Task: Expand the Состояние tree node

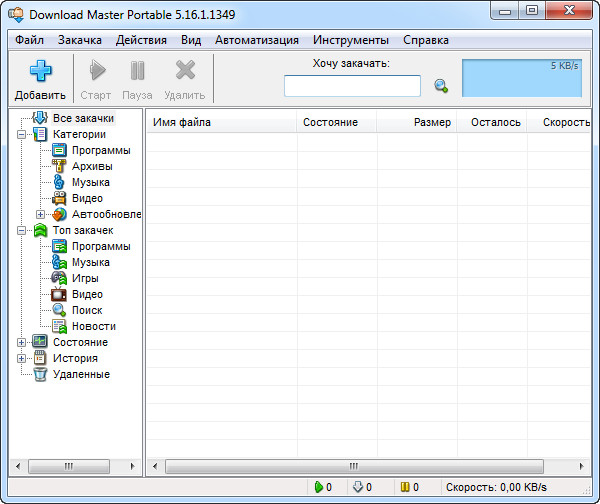Action: click(22, 342)
